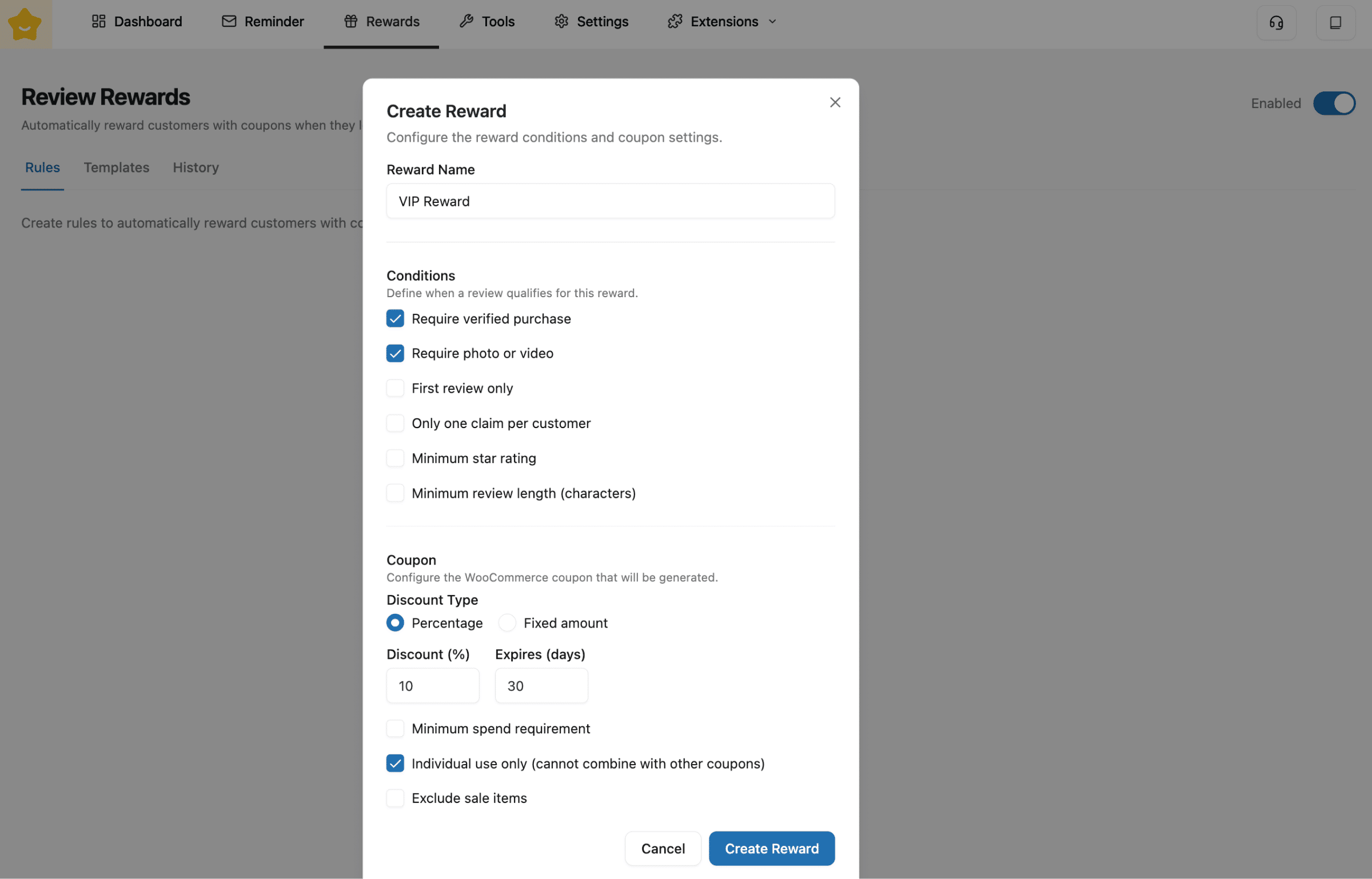The width and height of the screenshot is (1372, 879).
Task: Open the Dashboard grid icon
Action: [98, 22]
